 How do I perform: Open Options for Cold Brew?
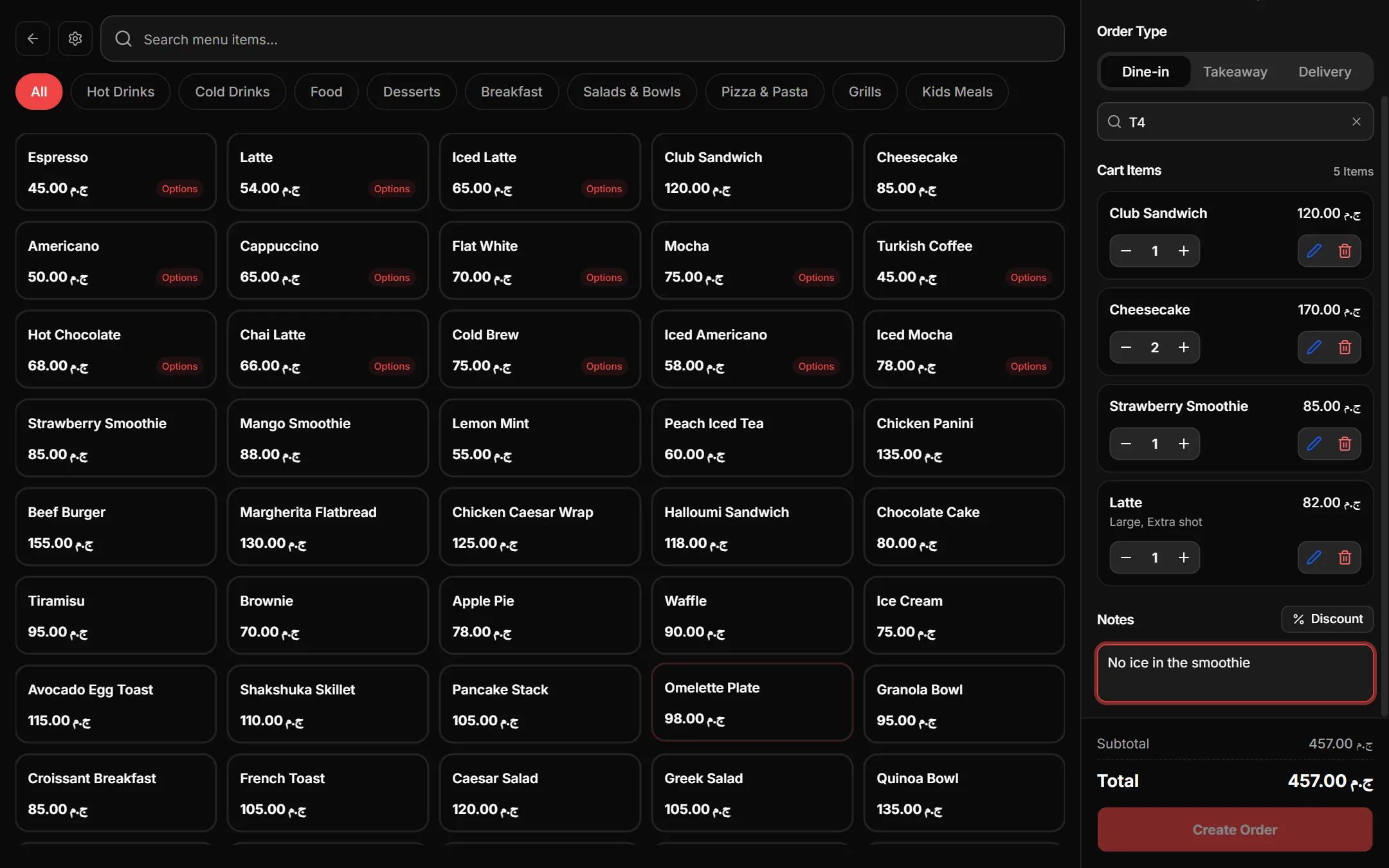click(604, 366)
